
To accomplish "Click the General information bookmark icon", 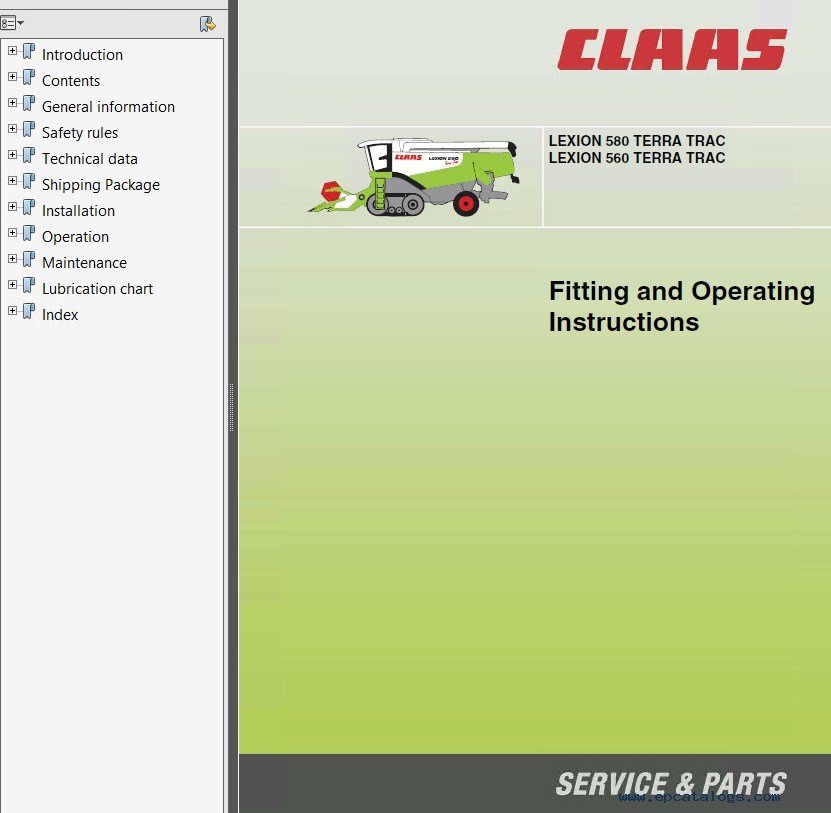I will pyautogui.click(x=29, y=103).
